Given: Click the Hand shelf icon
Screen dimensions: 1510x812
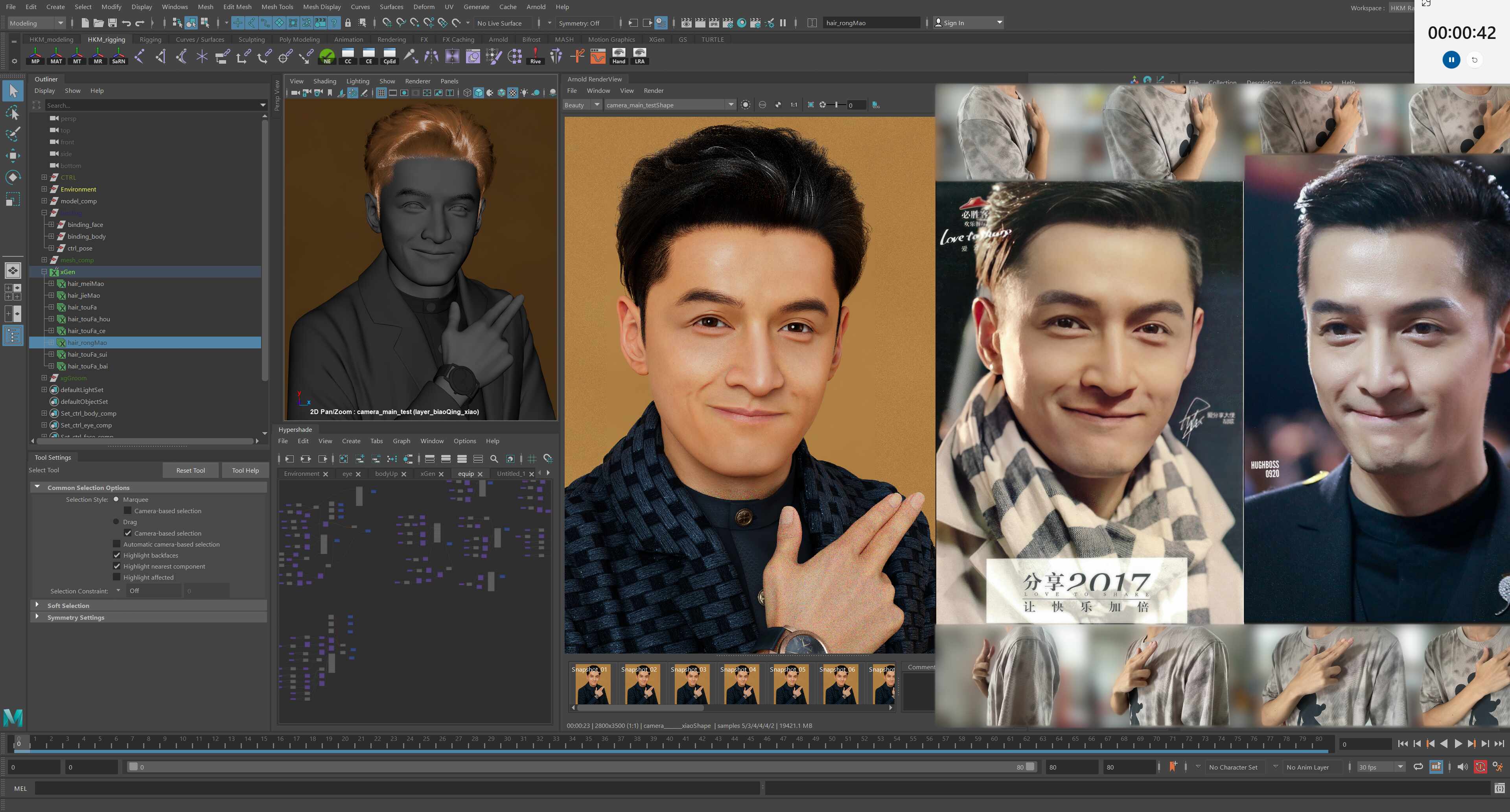Looking at the screenshot, I should [x=619, y=56].
